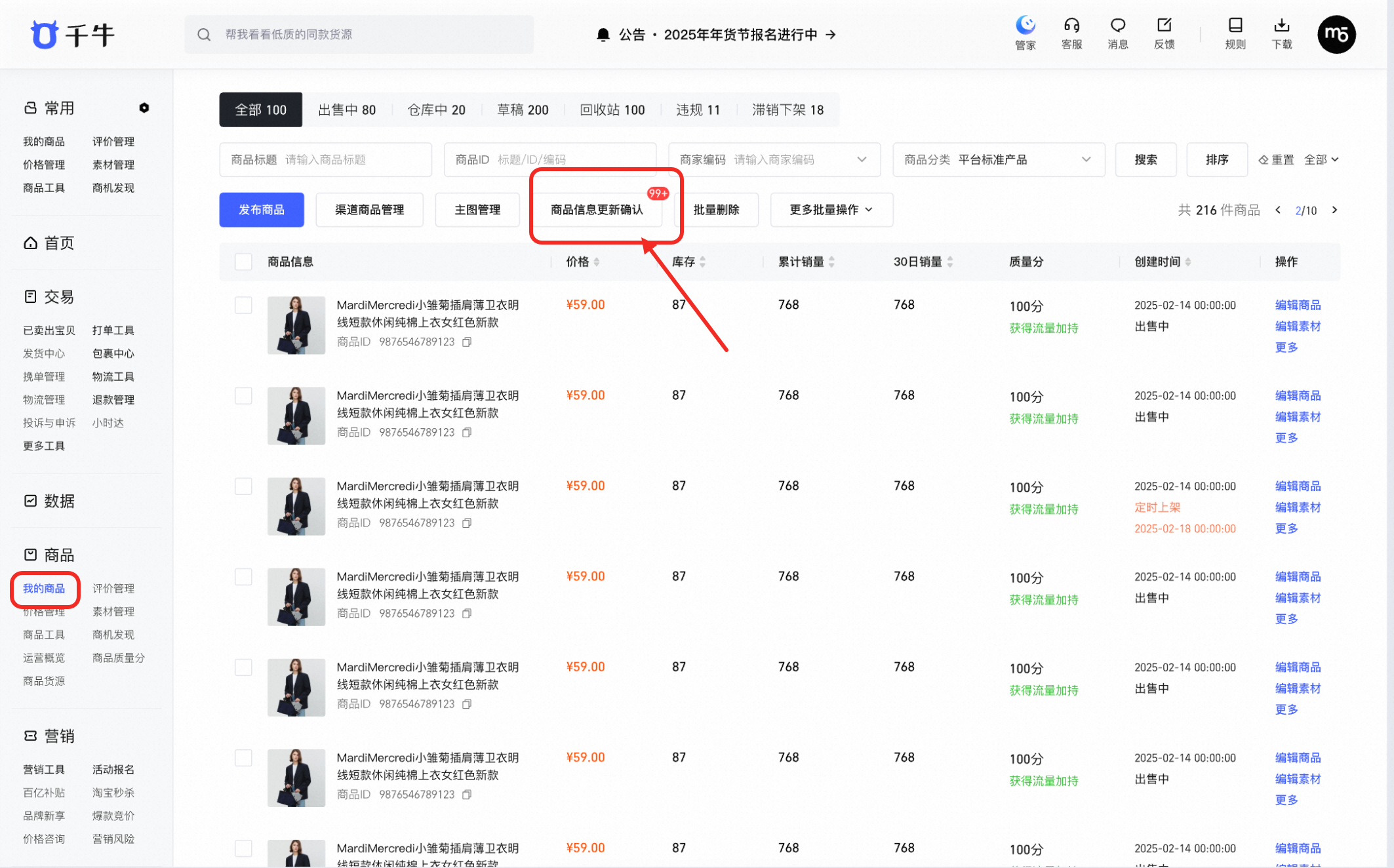
Task: Switch to 违规 11 tab
Action: [x=698, y=110]
